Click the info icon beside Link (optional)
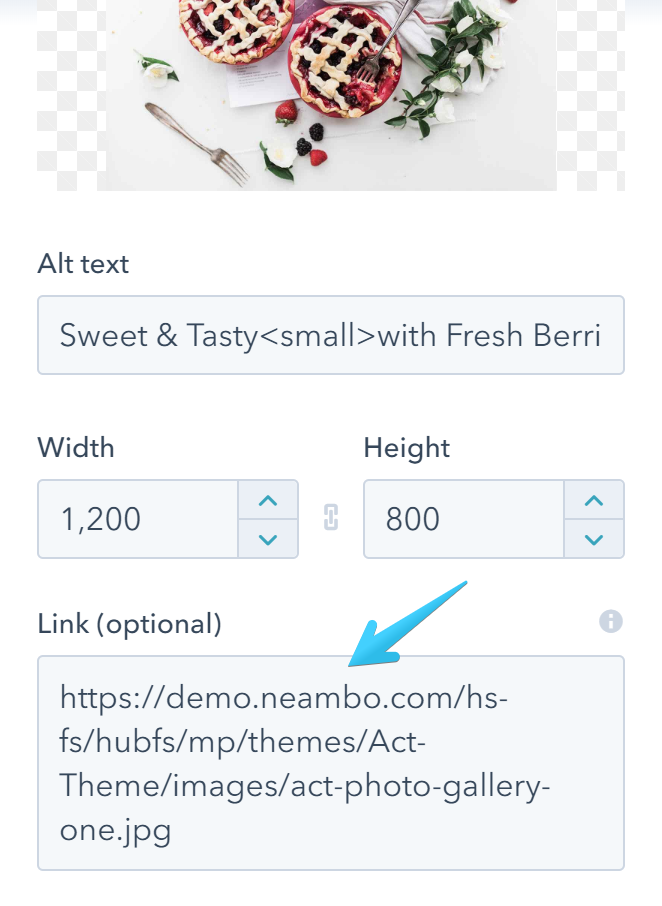The width and height of the screenshot is (662, 906). tap(610, 622)
